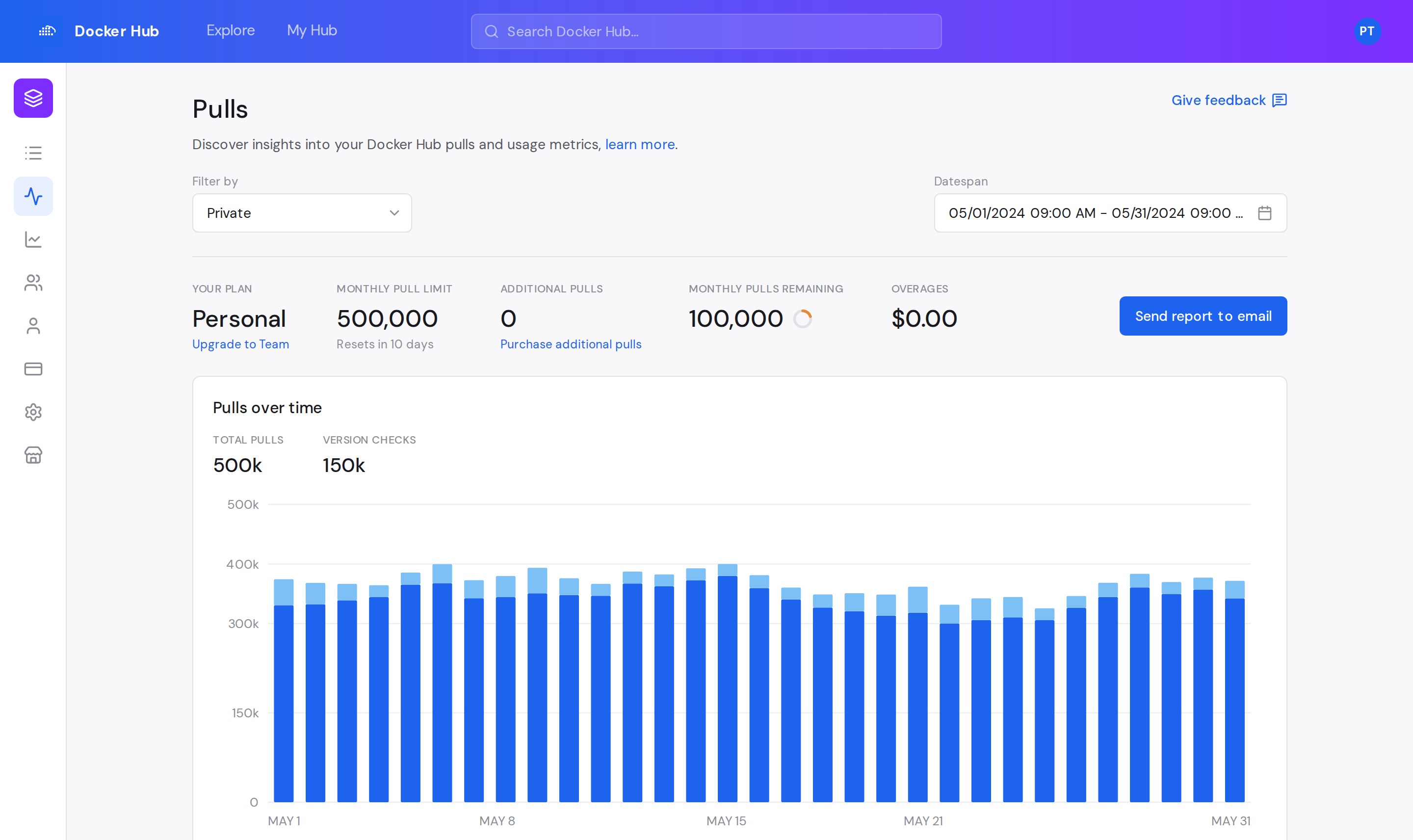Go to My Hub in the top navigation
Image resolution: width=1413 pixels, height=840 pixels.
tap(312, 30)
